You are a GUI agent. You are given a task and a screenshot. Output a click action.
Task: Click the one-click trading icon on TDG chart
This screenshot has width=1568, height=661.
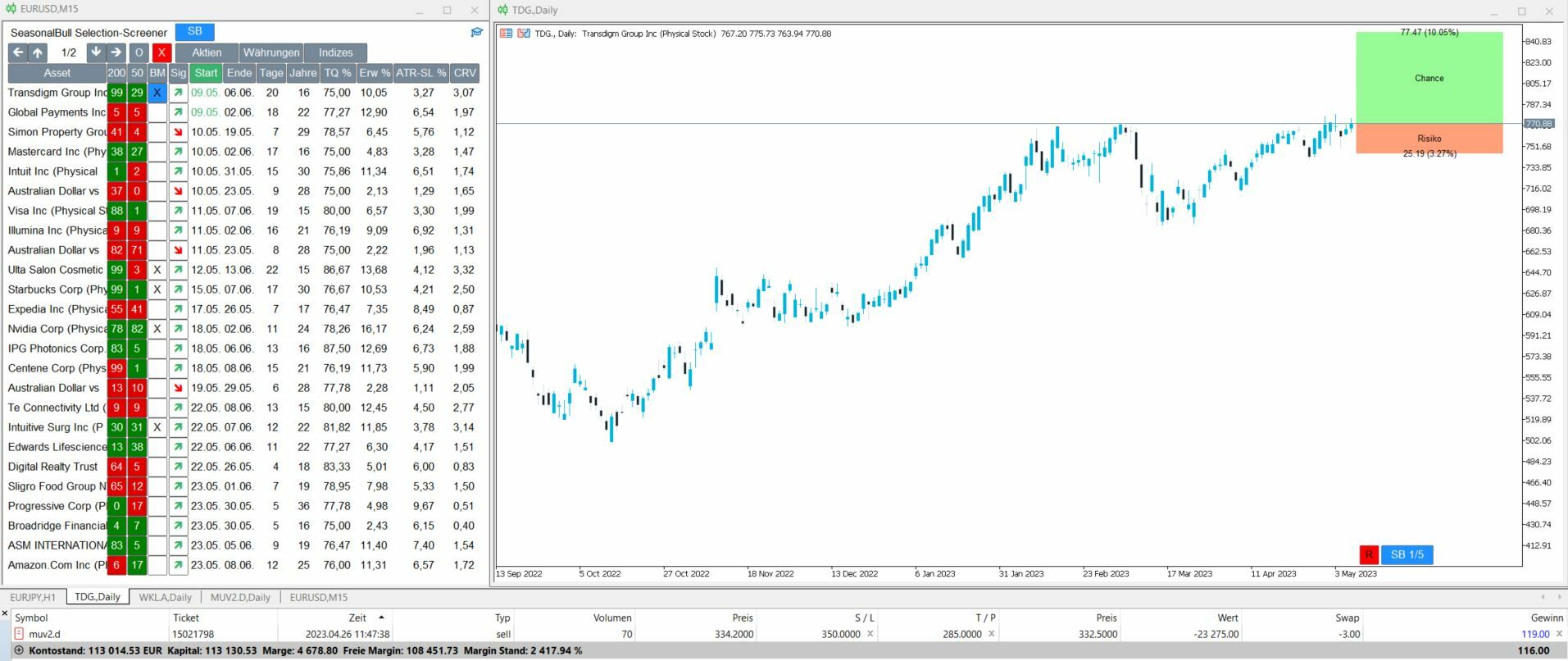506,34
